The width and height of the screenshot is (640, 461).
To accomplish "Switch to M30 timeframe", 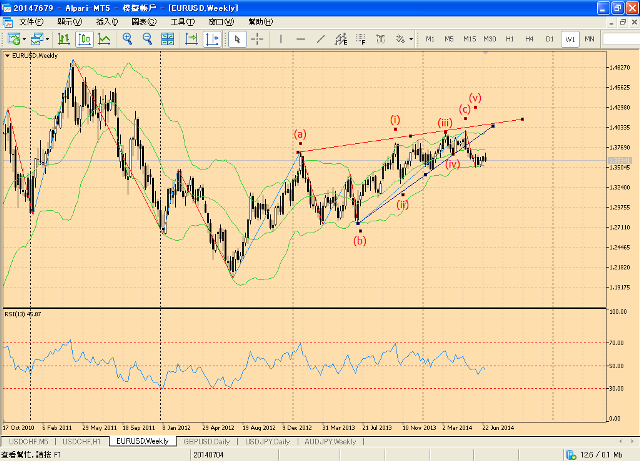I will click(x=490, y=39).
